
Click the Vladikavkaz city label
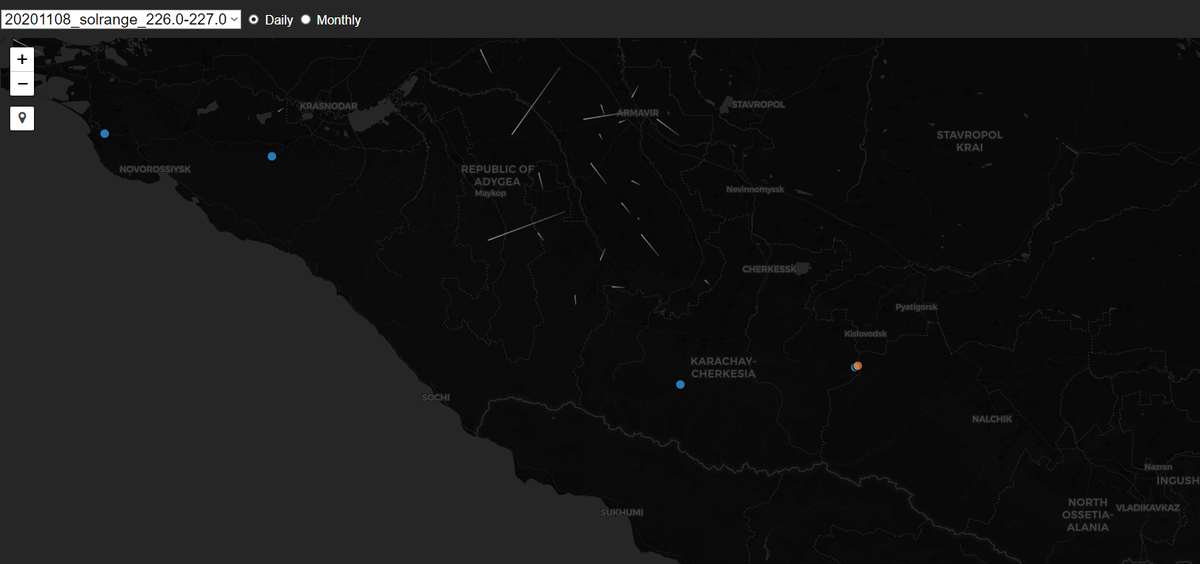pos(1146,508)
